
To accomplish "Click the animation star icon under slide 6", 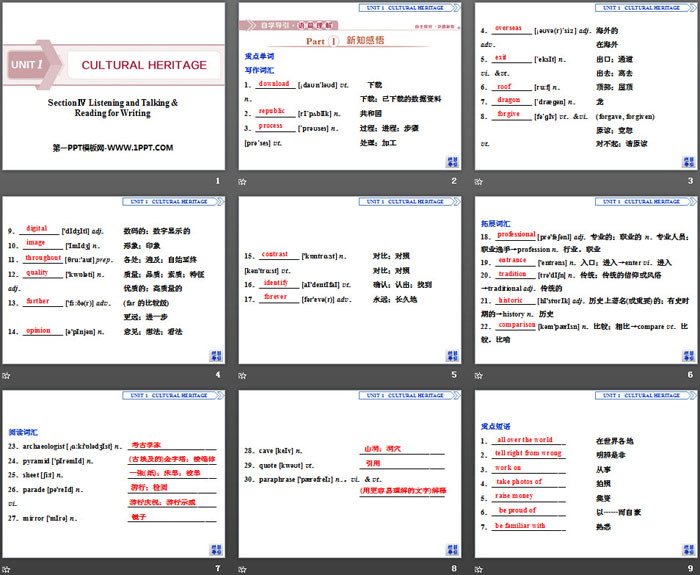I will 478,375.
